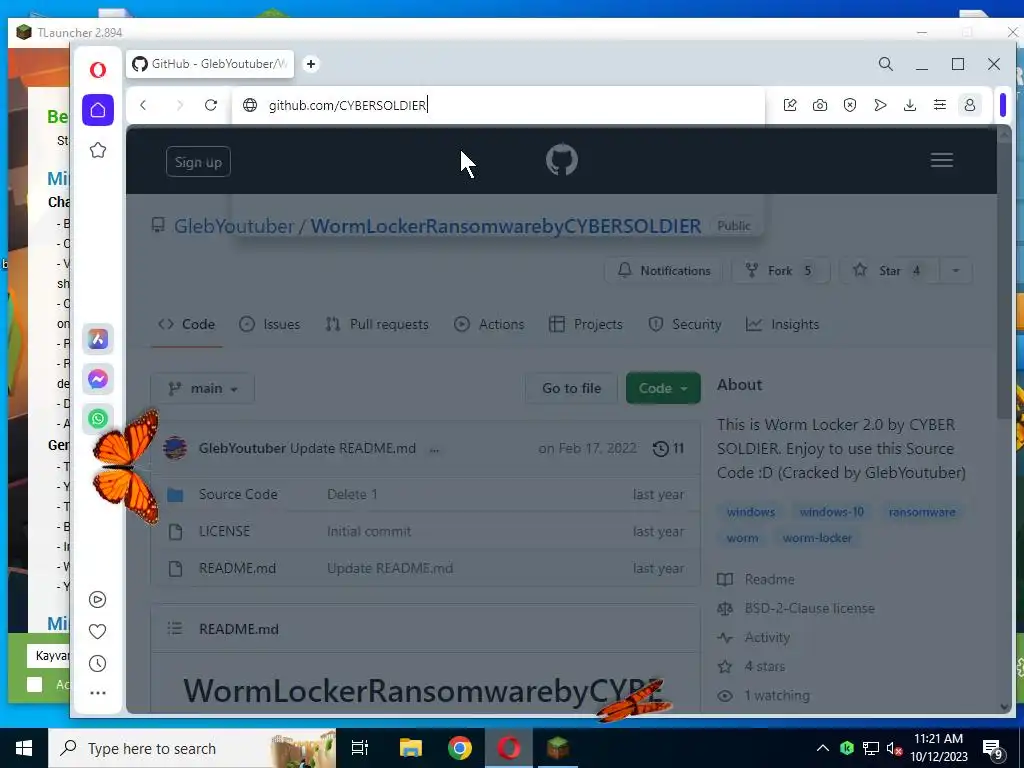Click the worm-locker topic tag
This screenshot has width=1024, height=768.
817,538
